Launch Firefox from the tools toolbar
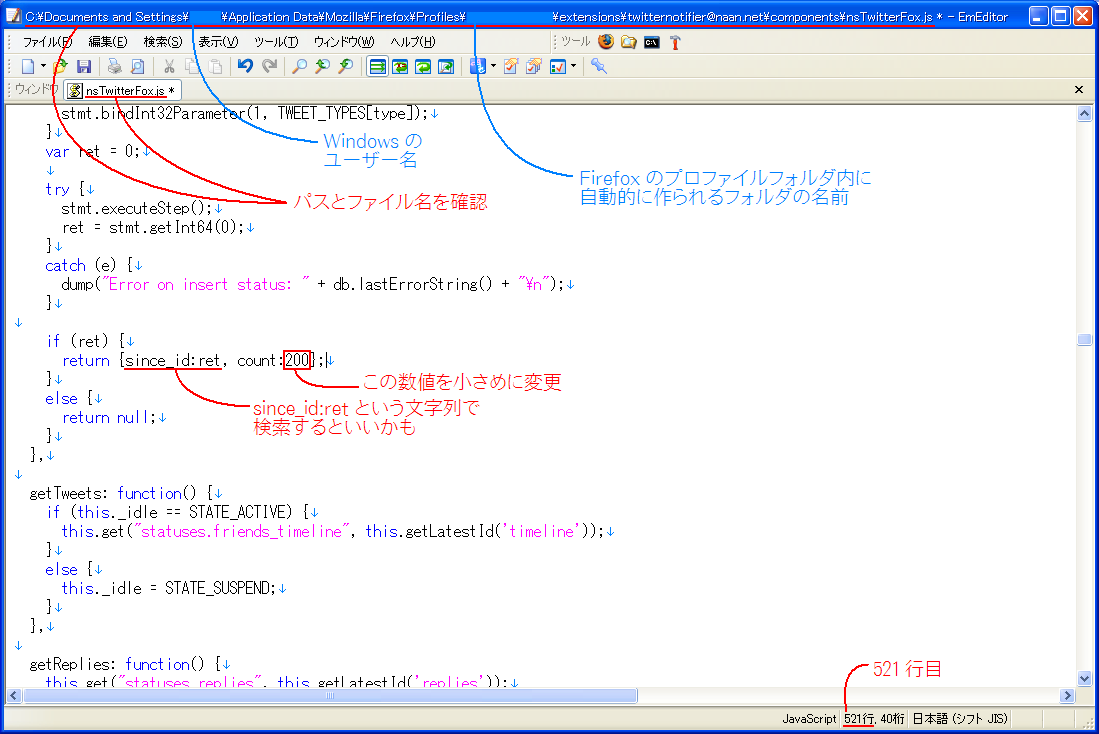The height and width of the screenshot is (734, 1099). click(x=606, y=42)
